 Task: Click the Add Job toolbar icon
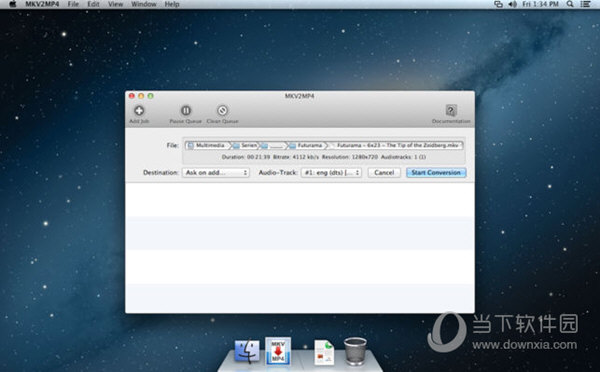(x=139, y=111)
